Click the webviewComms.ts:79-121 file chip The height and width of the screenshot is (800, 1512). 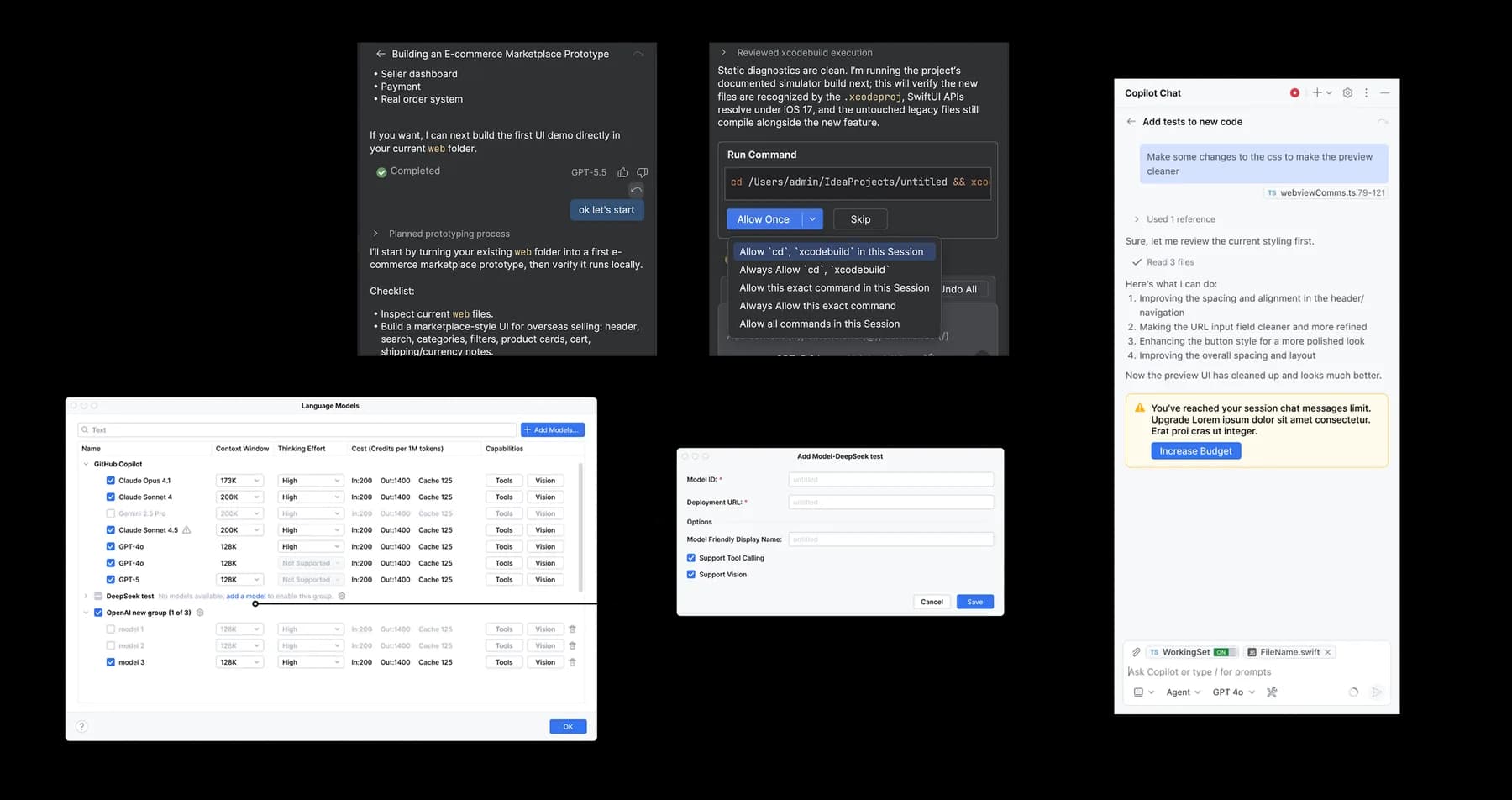coord(1326,192)
